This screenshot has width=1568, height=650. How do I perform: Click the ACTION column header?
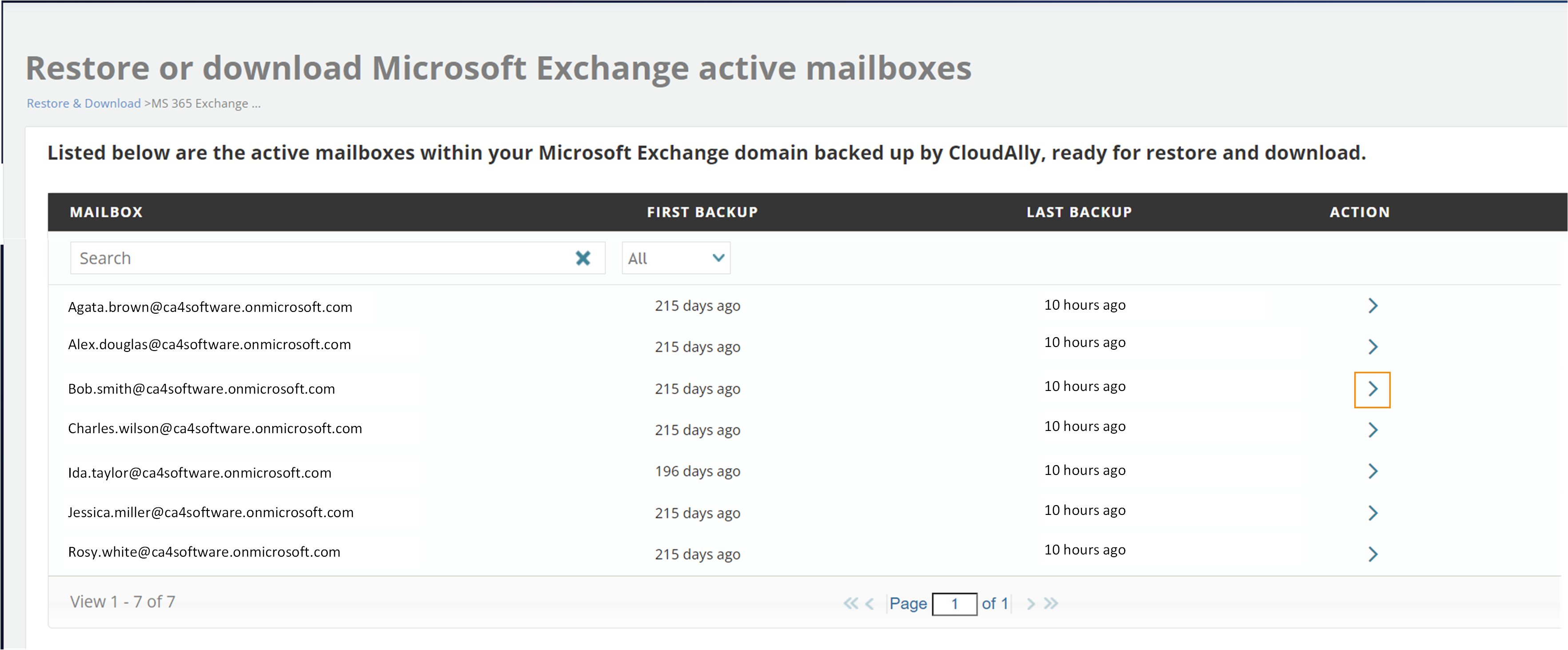1360,212
